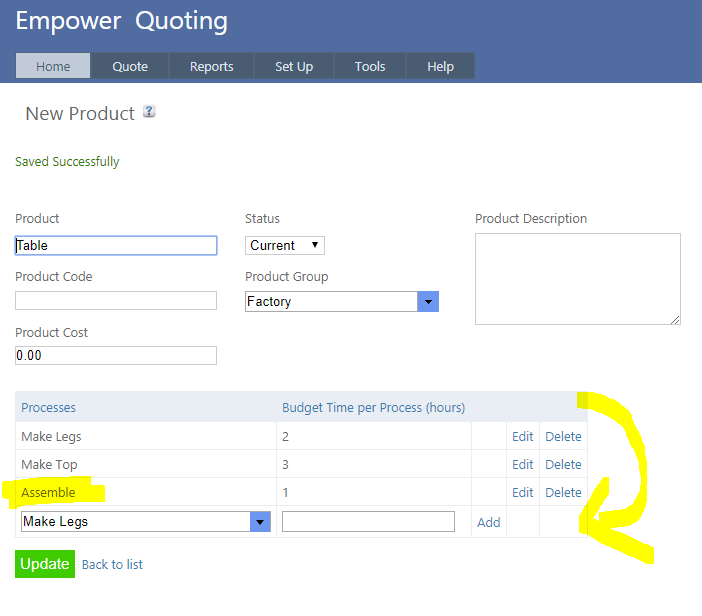This screenshot has width=702, height=616.
Task: Follow the Back to list link
Action: (x=112, y=564)
